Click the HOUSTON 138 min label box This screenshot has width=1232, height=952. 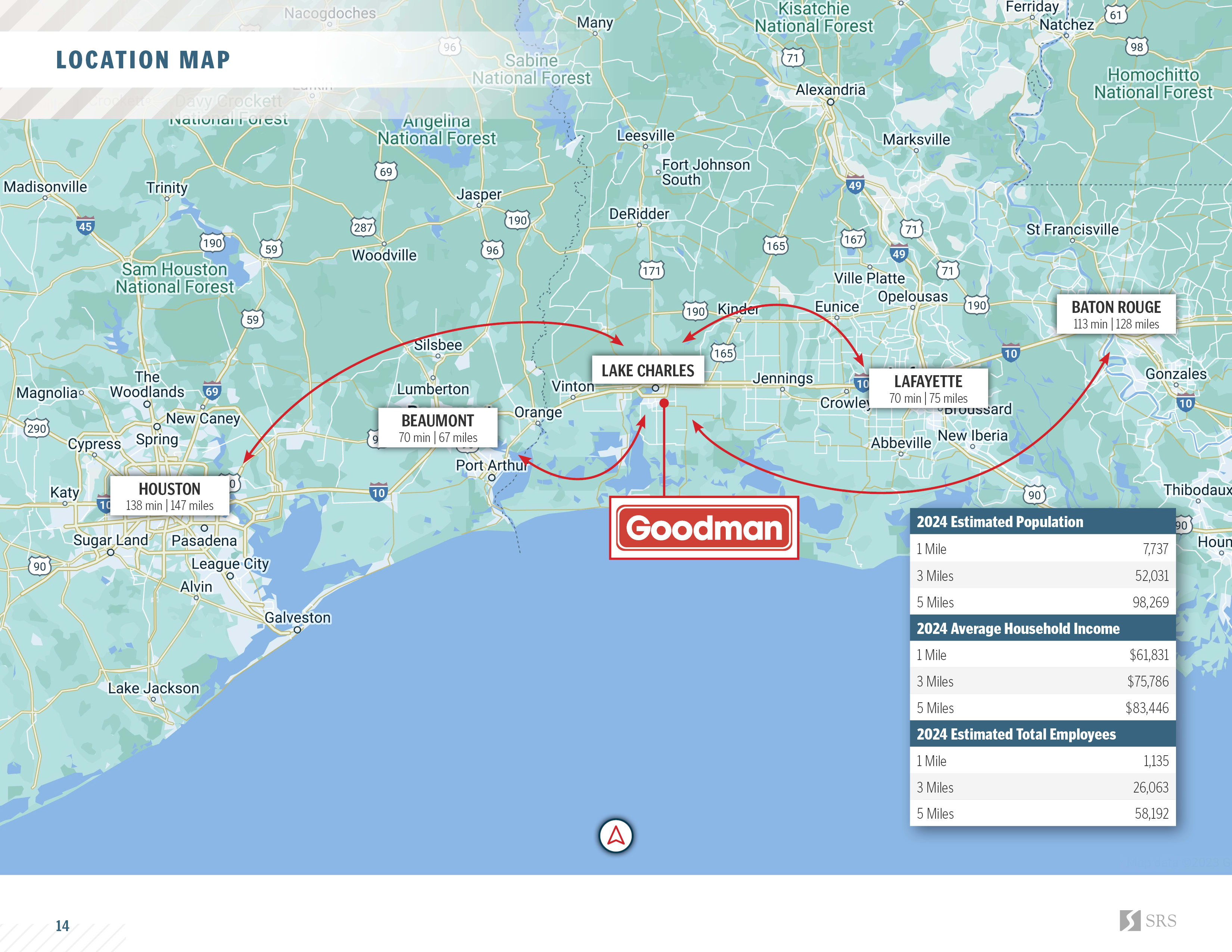tap(169, 496)
